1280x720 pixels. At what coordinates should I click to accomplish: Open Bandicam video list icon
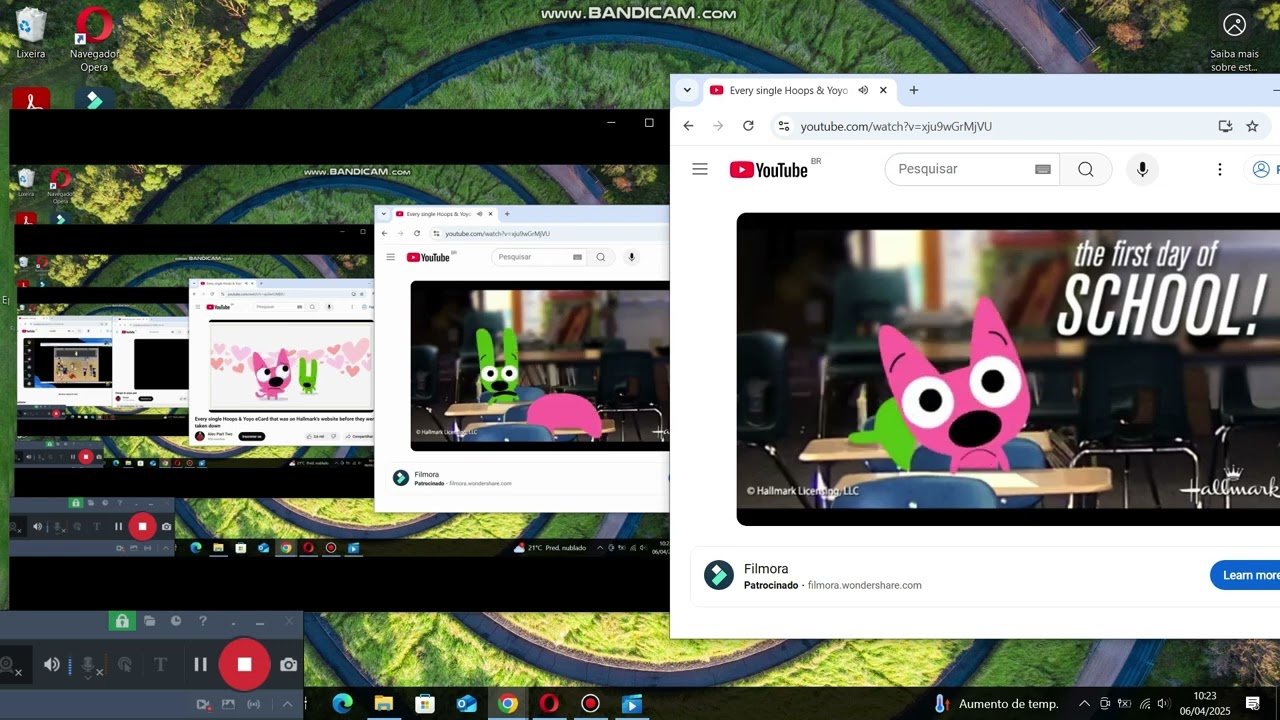[x=204, y=704]
